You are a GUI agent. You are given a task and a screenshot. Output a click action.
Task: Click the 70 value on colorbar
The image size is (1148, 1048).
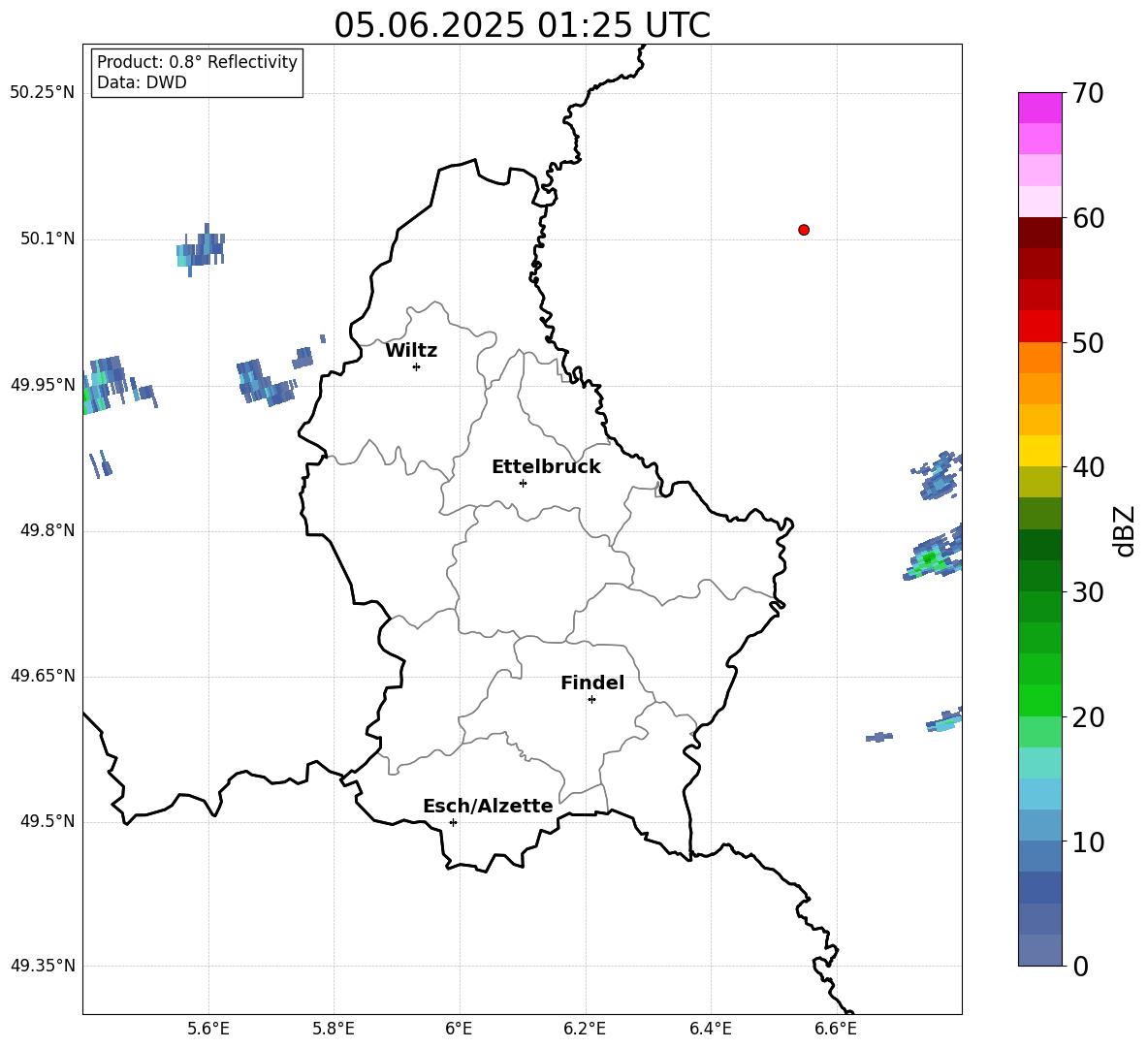[x=1088, y=94]
